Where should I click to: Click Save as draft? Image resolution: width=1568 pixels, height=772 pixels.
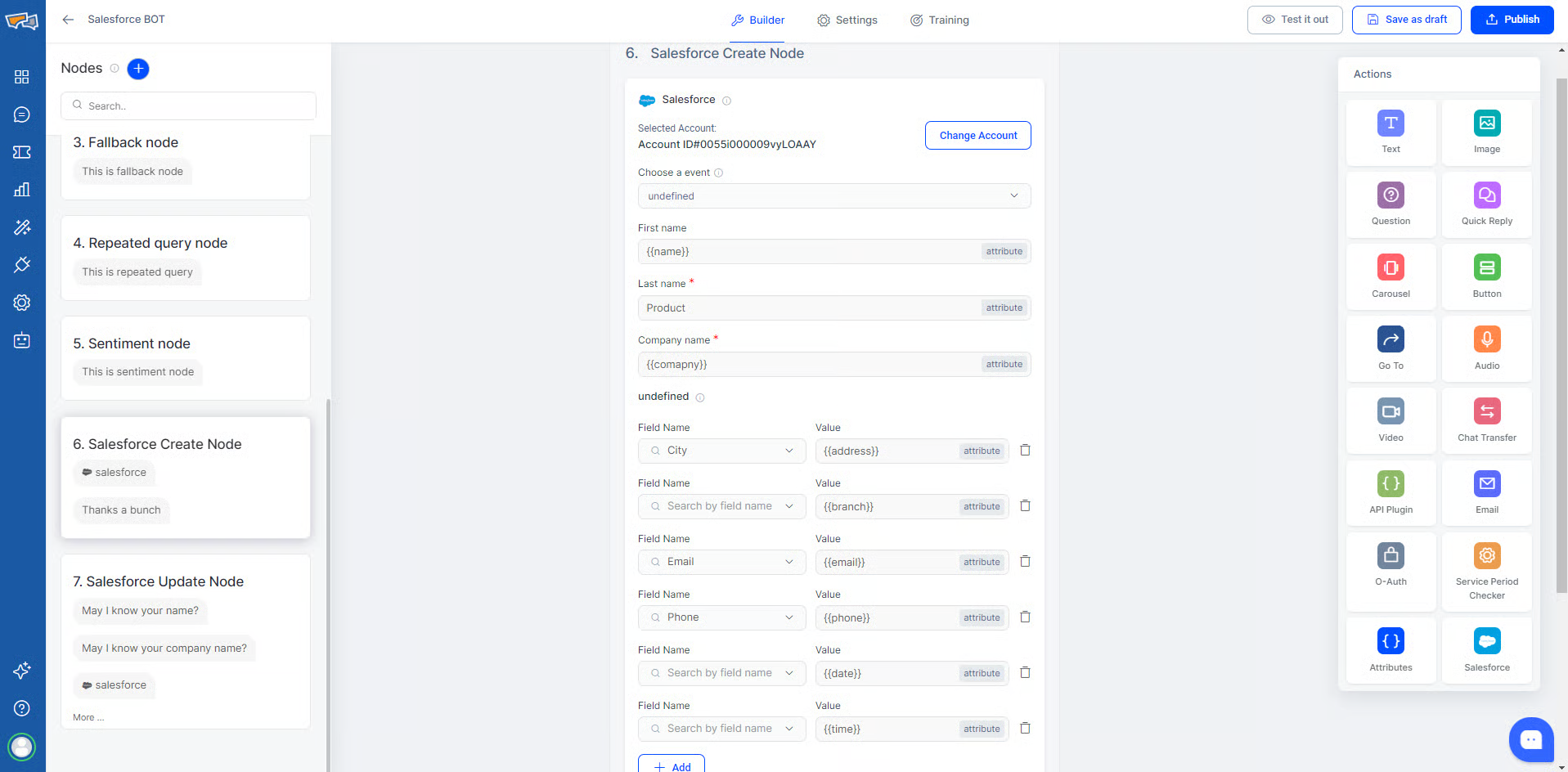coord(1406,20)
